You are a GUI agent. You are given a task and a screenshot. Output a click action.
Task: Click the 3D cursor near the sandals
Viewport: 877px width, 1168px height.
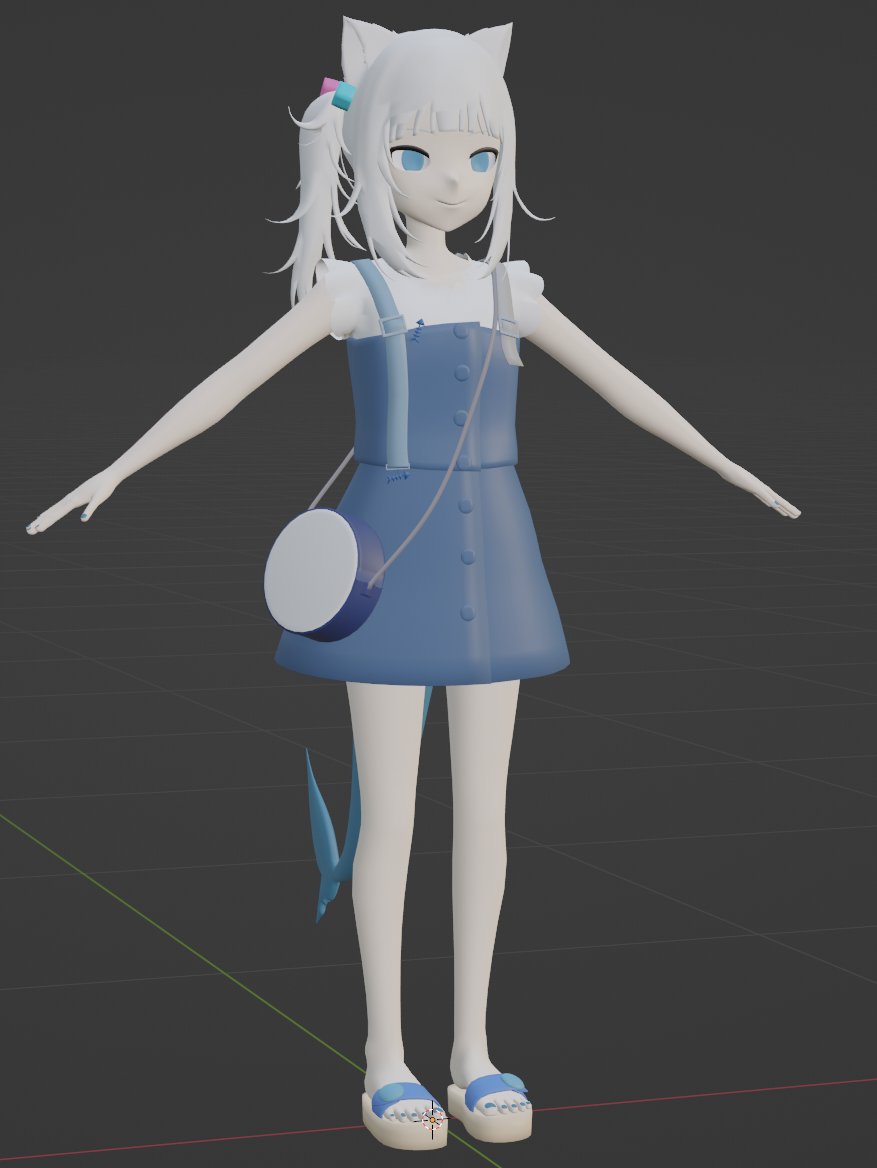click(432, 1119)
